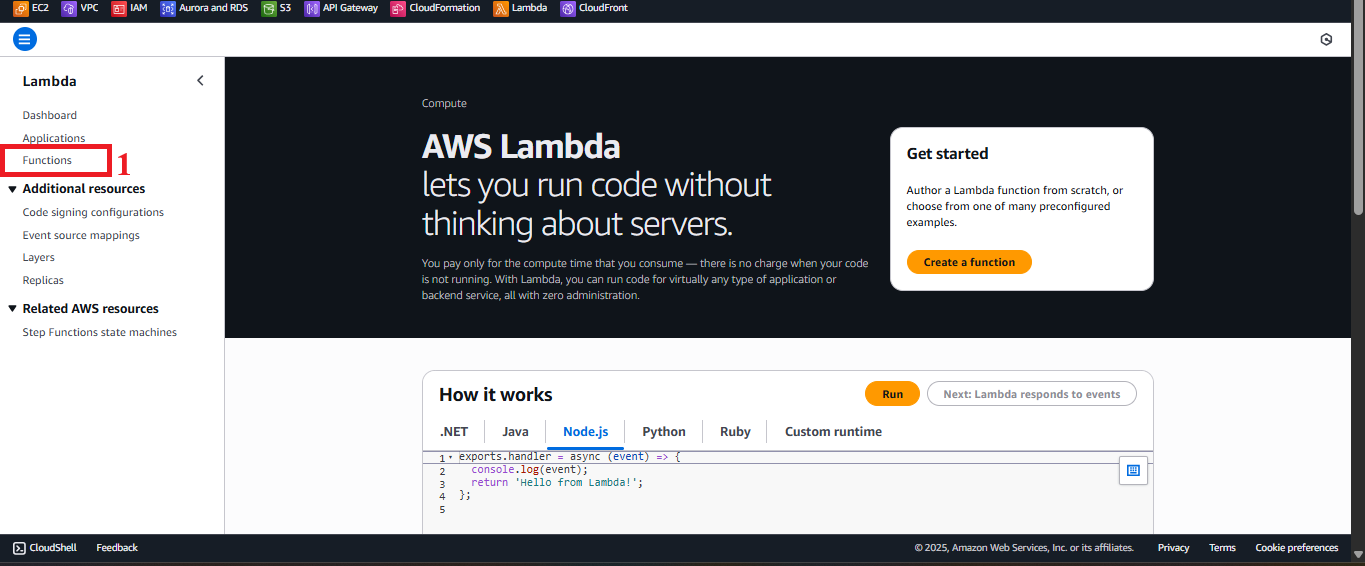Click the hexagon icon at top right
Image resolution: width=1365 pixels, height=566 pixels.
click(1326, 40)
